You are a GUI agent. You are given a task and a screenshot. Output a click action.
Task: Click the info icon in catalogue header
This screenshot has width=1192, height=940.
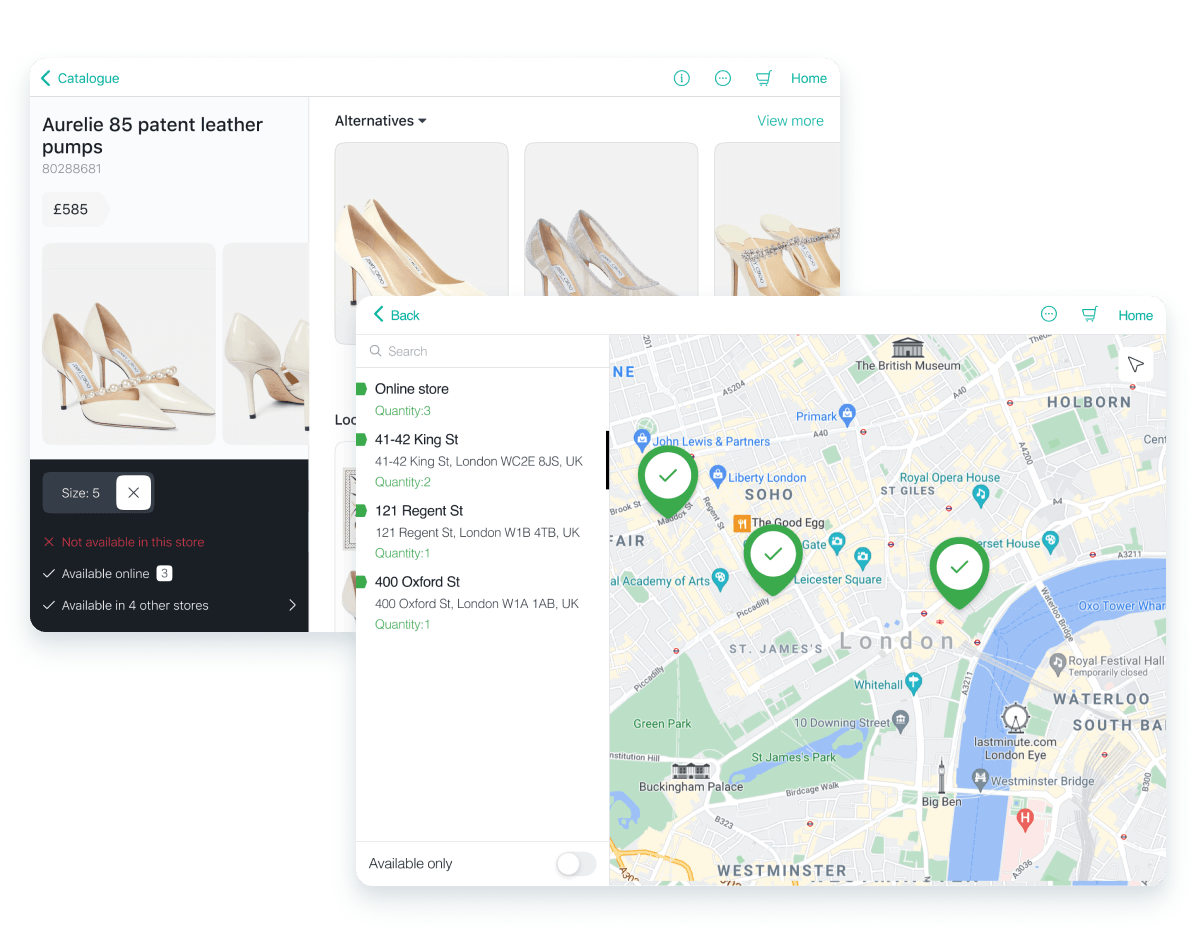682,78
